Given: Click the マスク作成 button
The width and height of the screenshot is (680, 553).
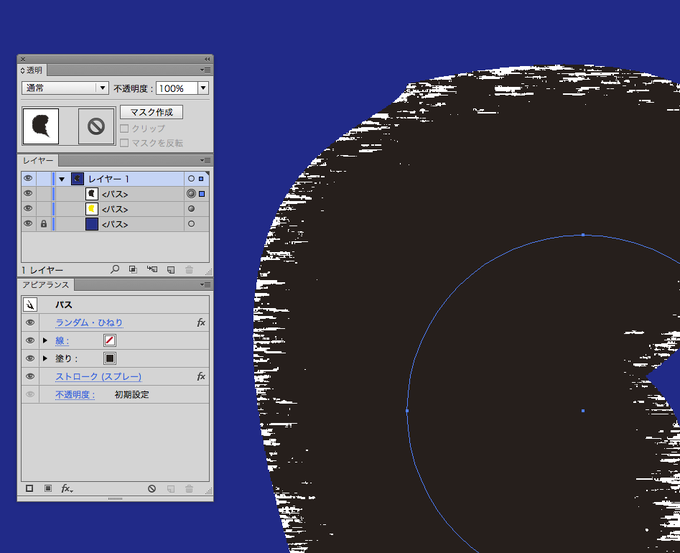Looking at the screenshot, I should pos(151,112).
